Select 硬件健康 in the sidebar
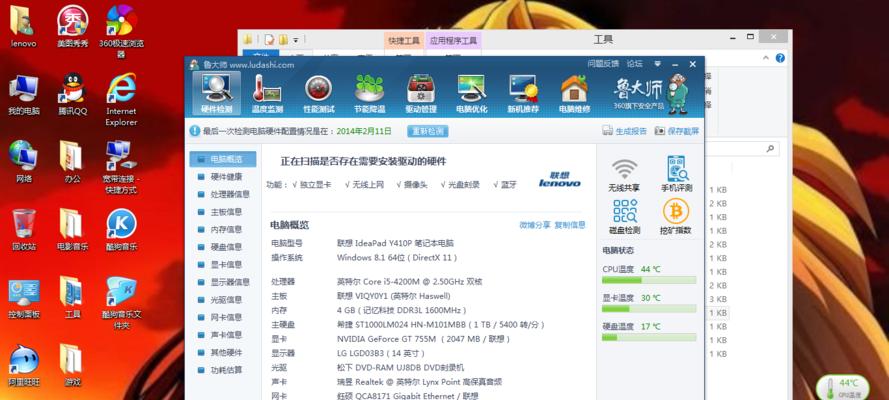The height and width of the screenshot is (400, 889). 222,177
